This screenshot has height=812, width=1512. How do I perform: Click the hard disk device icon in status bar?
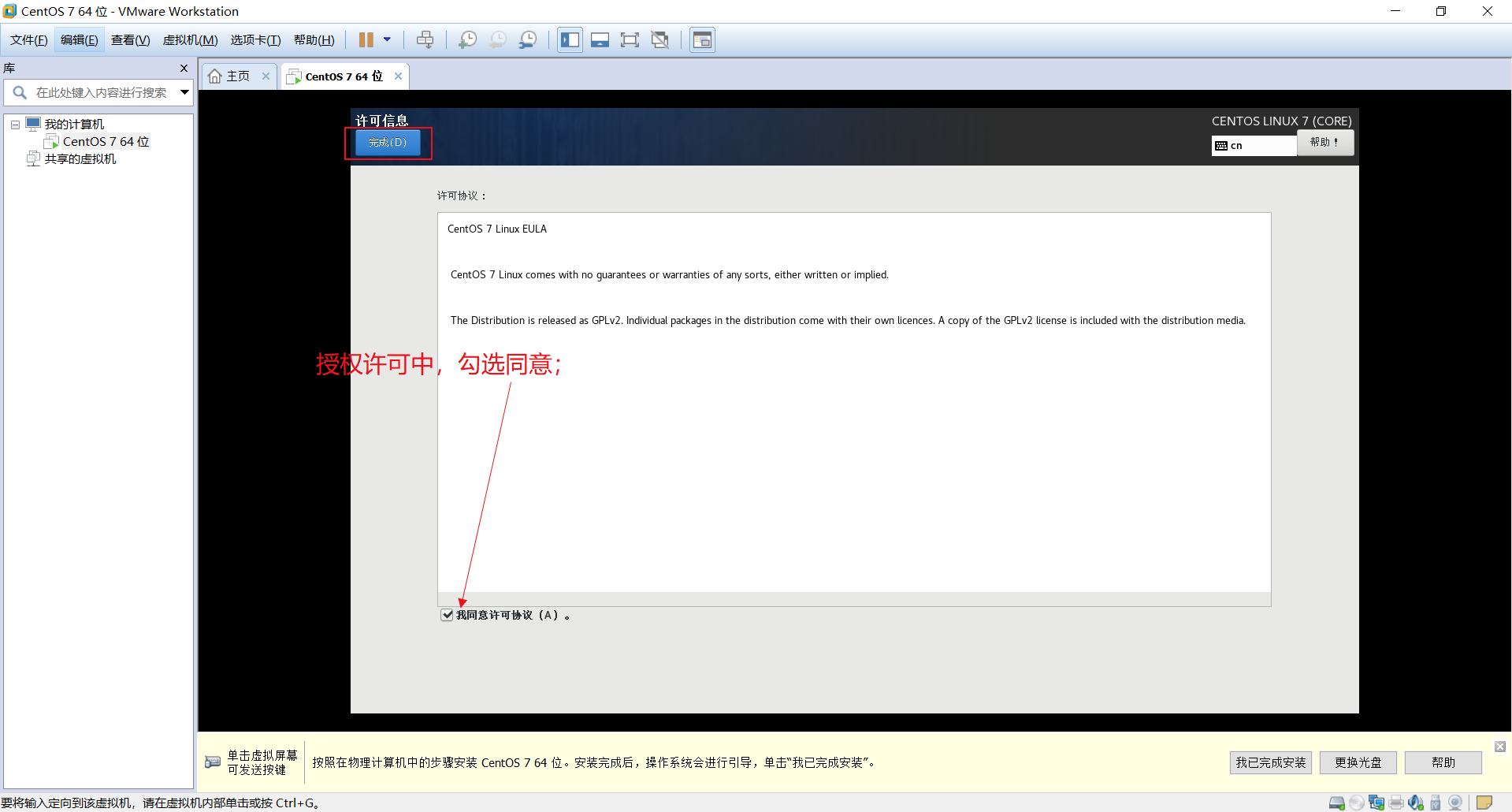(1336, 803)
